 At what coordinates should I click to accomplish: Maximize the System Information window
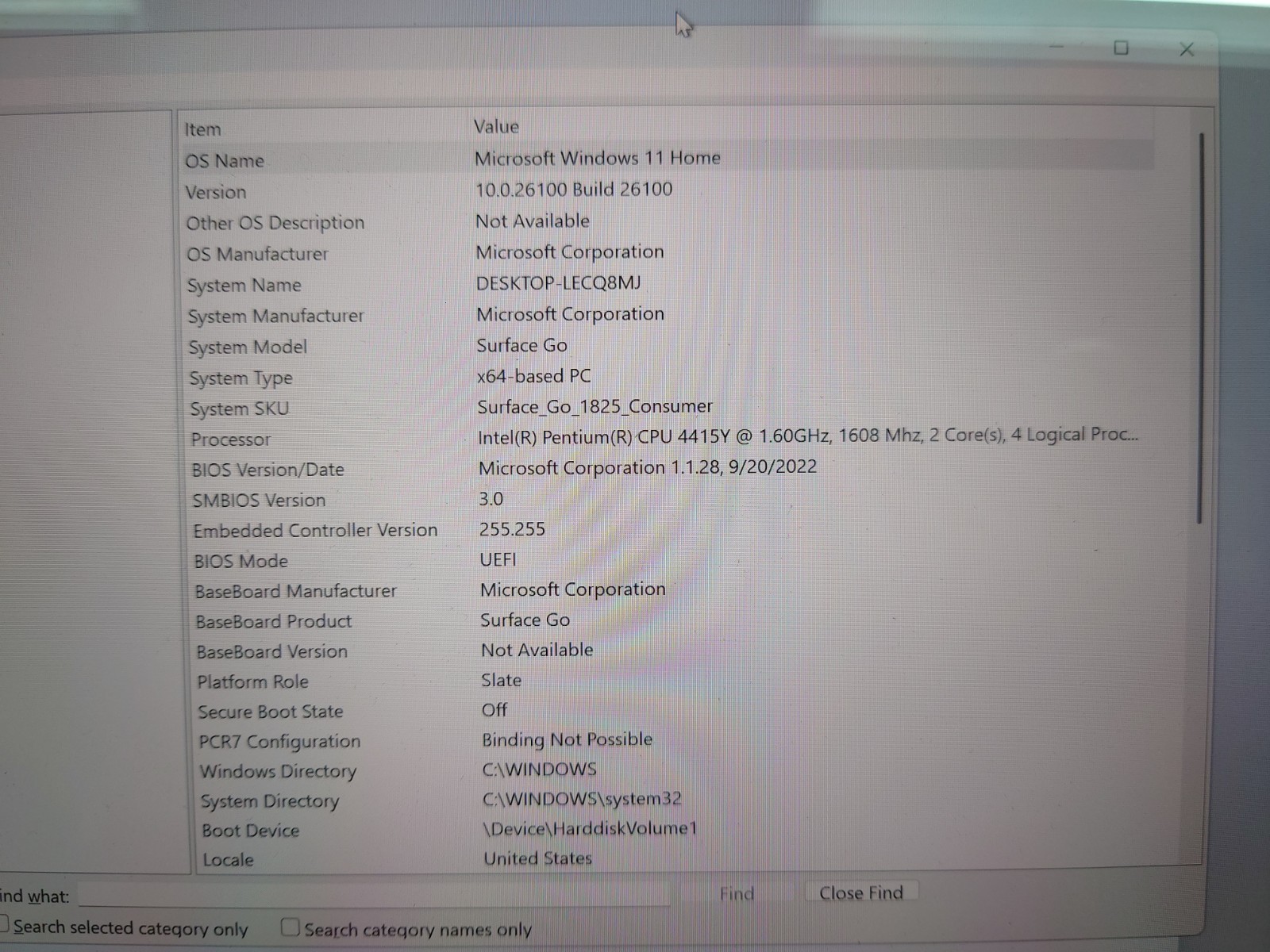click(x=1121, y=48)
